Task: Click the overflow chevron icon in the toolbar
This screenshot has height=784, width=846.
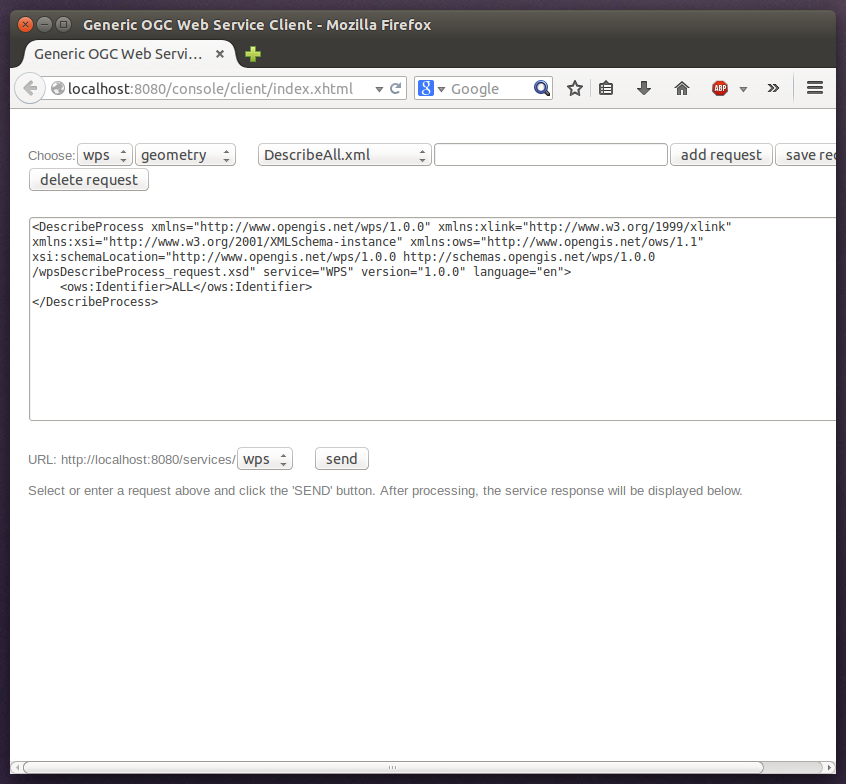Action: [773, 88]
